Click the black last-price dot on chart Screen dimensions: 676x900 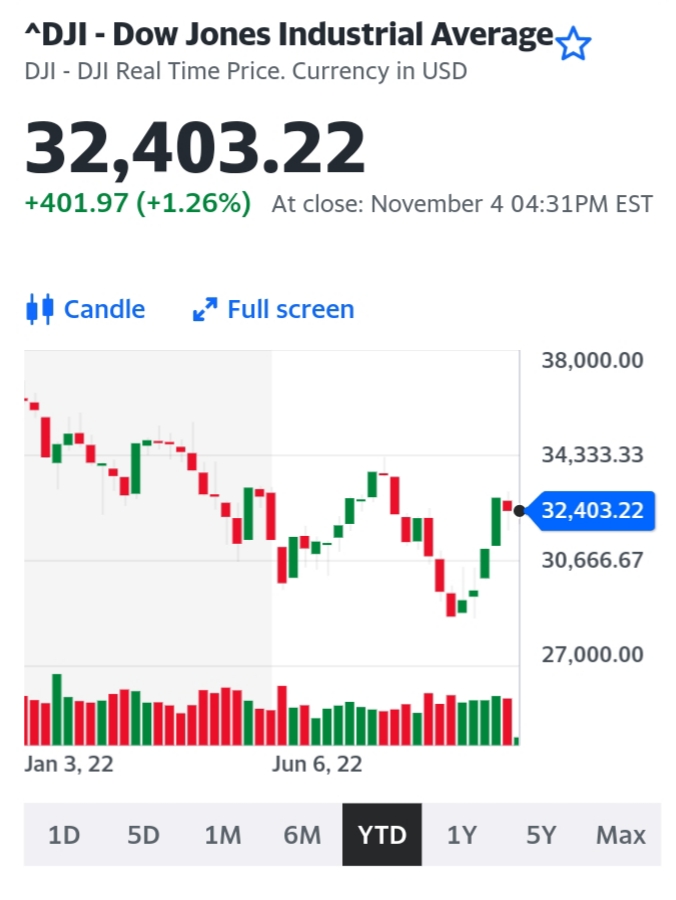(x=519, y=511)
